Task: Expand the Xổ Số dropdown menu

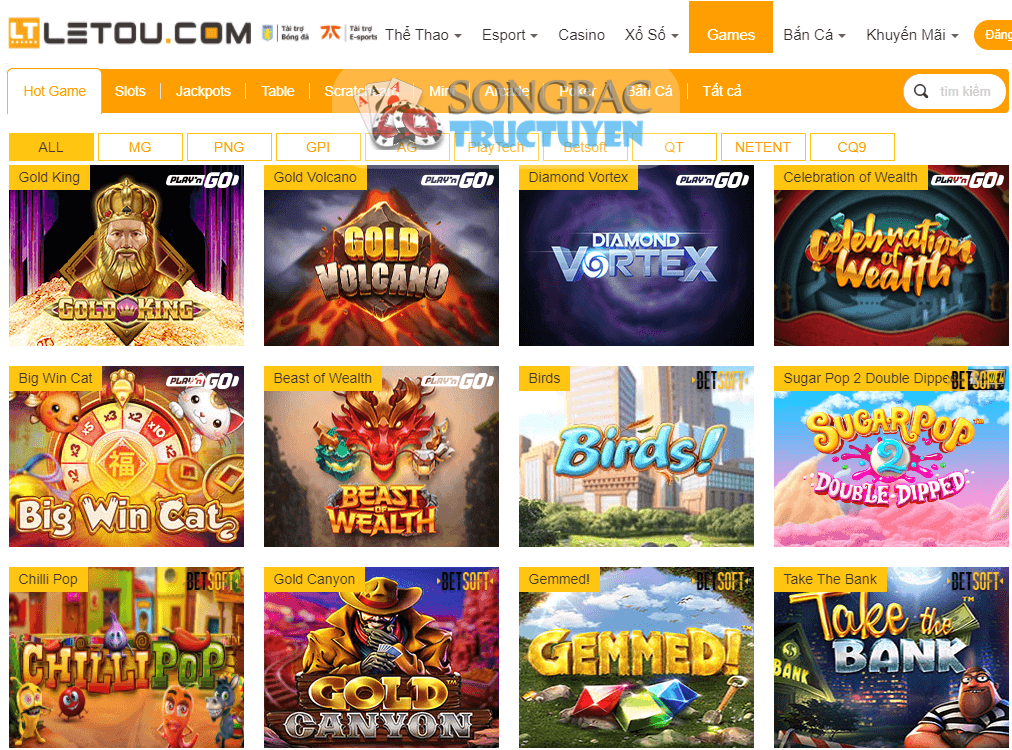Action: click(651, 35)
